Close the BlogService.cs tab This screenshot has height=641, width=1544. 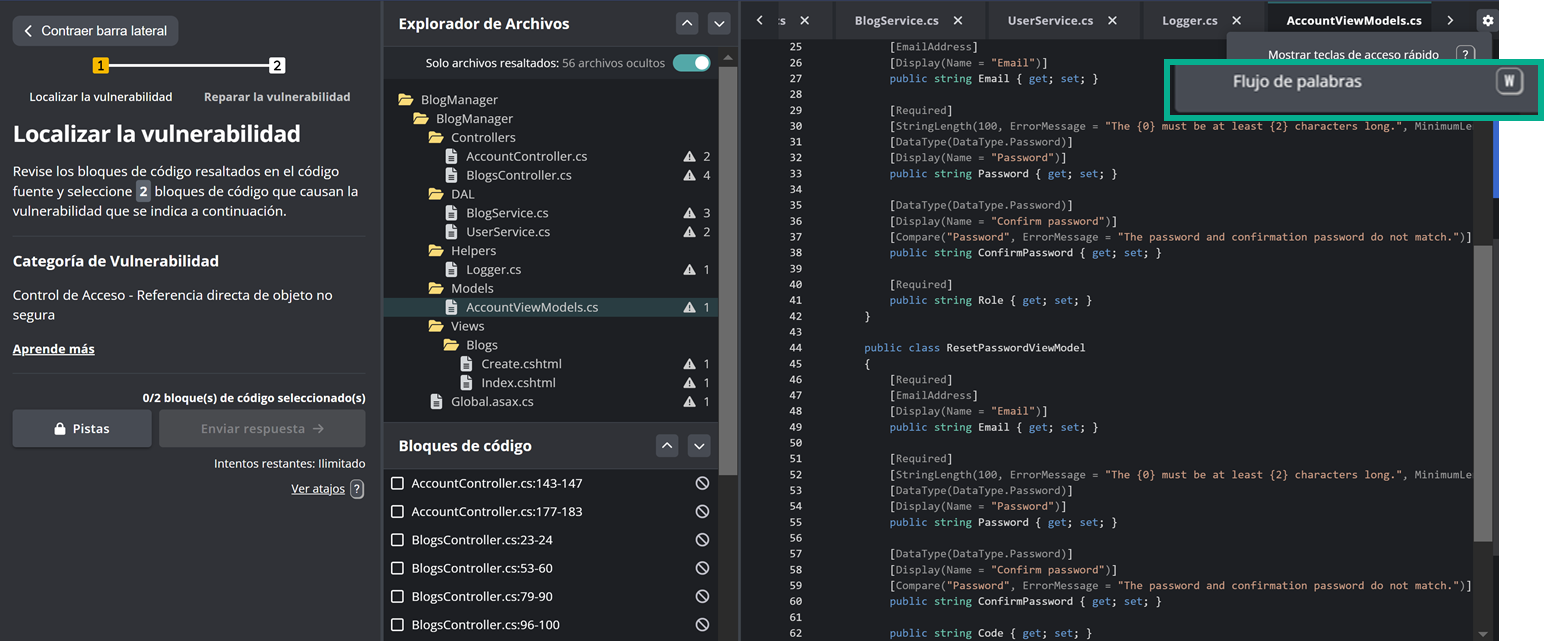[x=957, y=20]
